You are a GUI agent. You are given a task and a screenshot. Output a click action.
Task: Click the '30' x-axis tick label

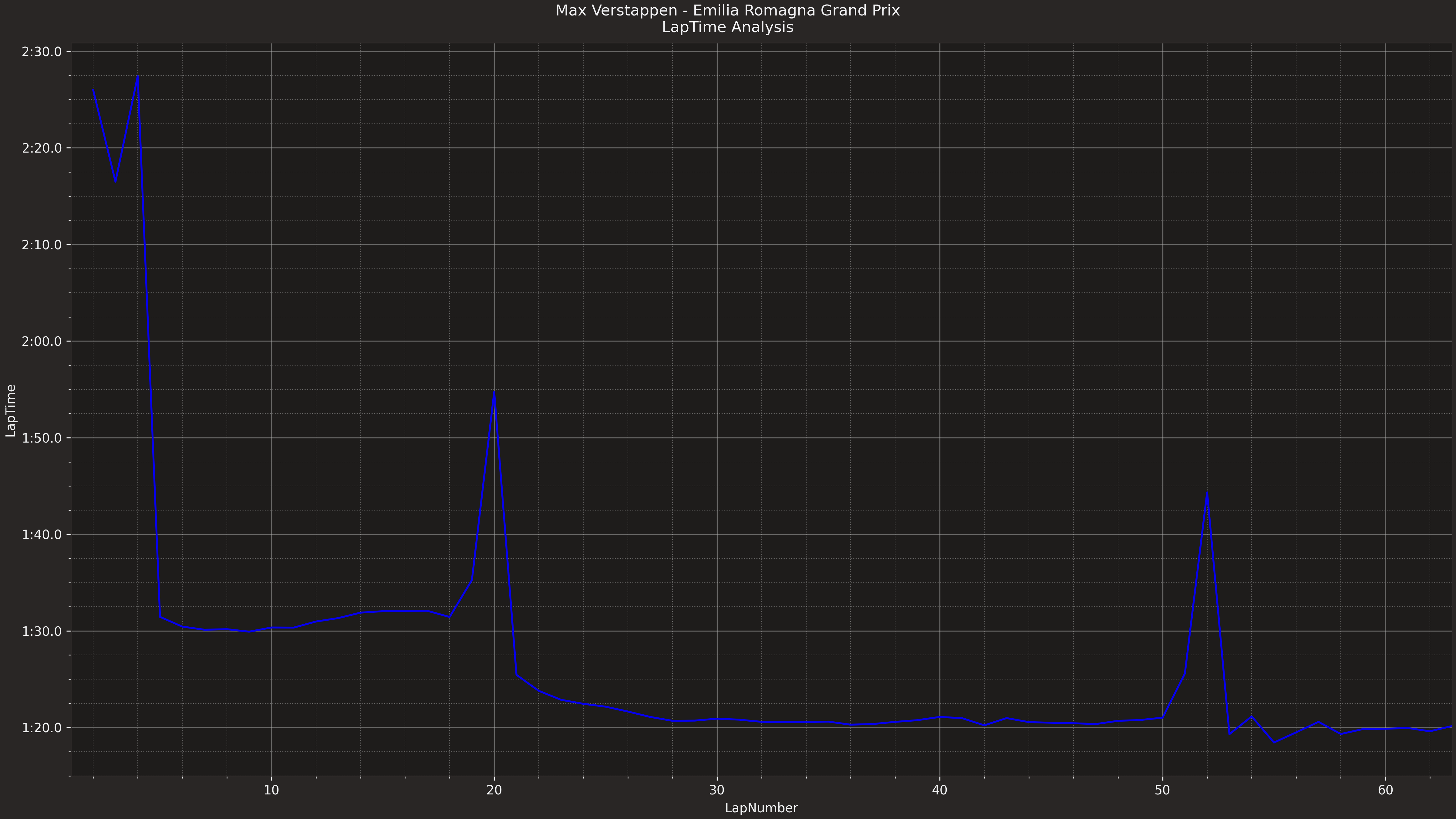pyautogui.click(x=717, y=790)
